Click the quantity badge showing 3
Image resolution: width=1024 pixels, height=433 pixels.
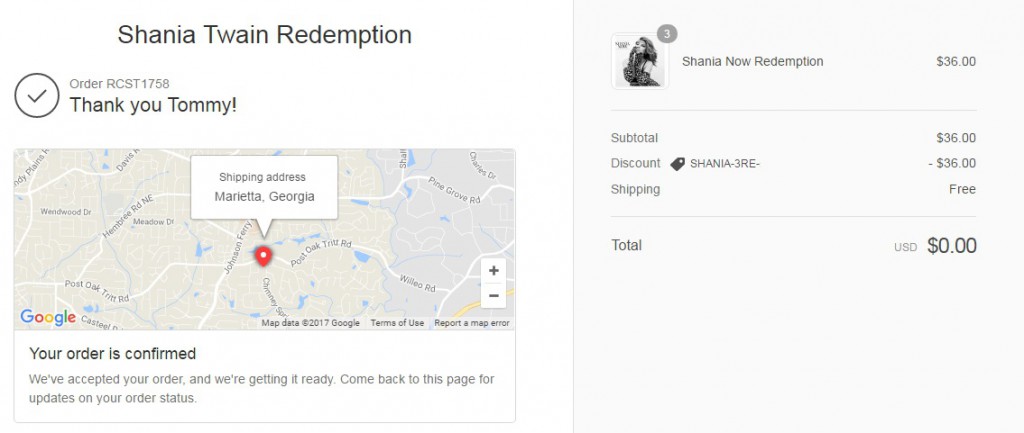point(667,34)
